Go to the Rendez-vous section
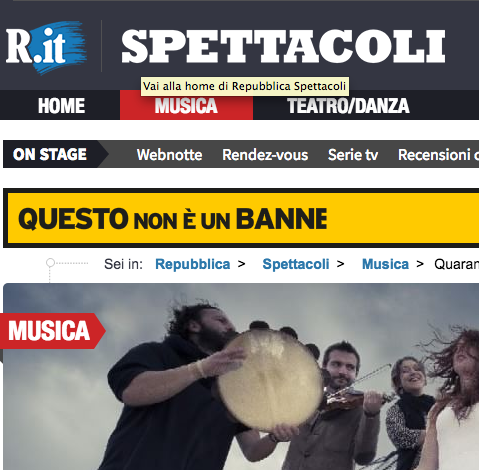Image resolution: width=479 pixels, height=470 pixels. (x=265, y=155)
